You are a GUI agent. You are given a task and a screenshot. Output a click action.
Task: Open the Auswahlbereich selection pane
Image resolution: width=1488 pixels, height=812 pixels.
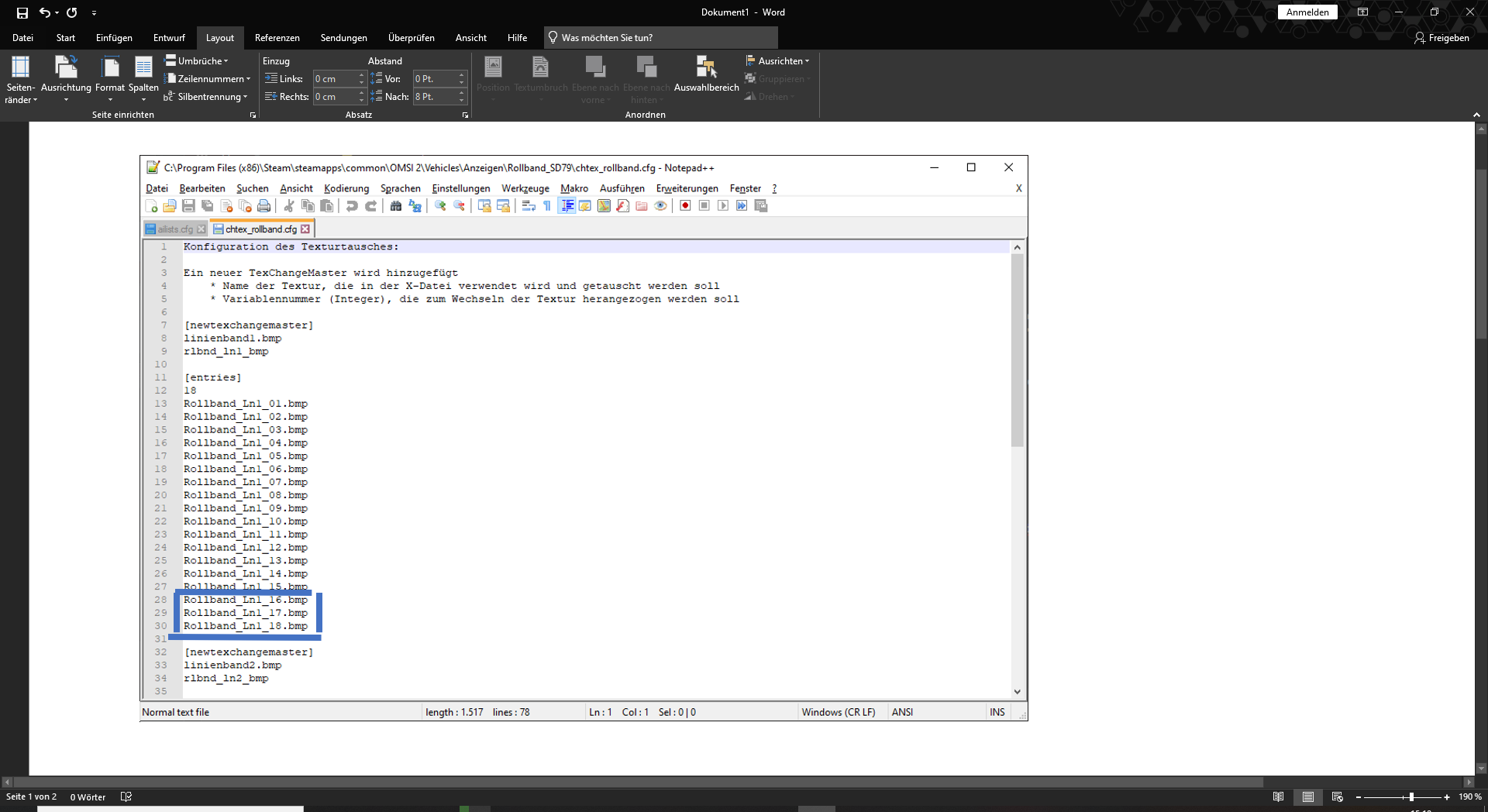coord(706,74)
